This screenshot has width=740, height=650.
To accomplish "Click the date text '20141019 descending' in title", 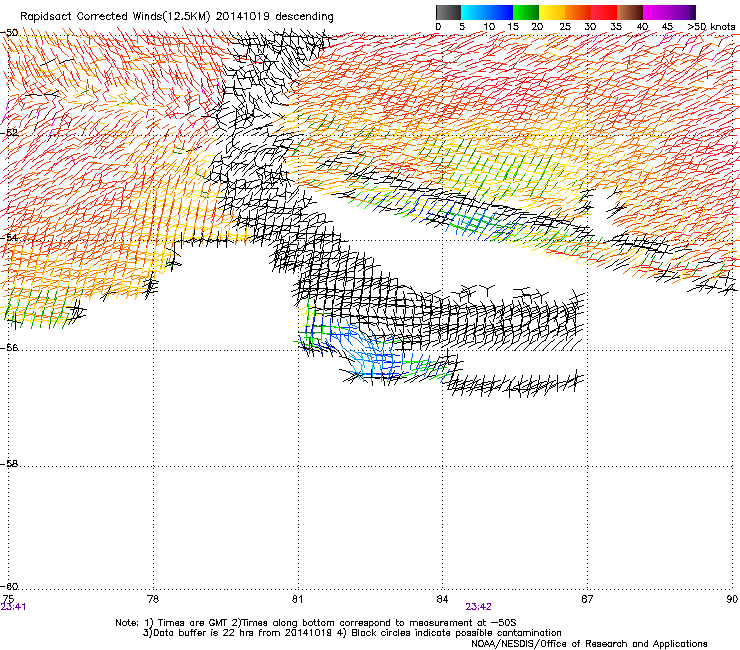I will (275, 16).
